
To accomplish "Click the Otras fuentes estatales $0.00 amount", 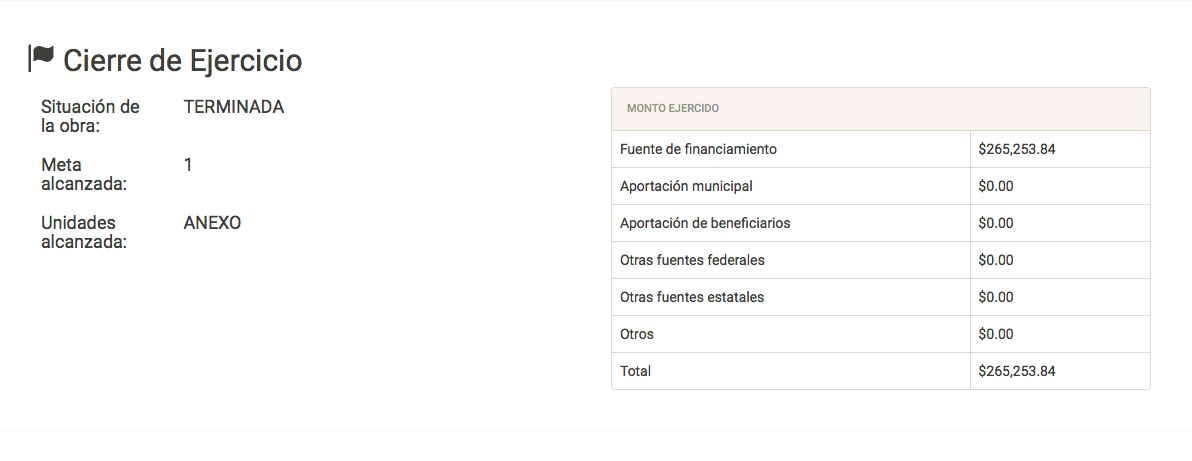I will click(996, 297).
